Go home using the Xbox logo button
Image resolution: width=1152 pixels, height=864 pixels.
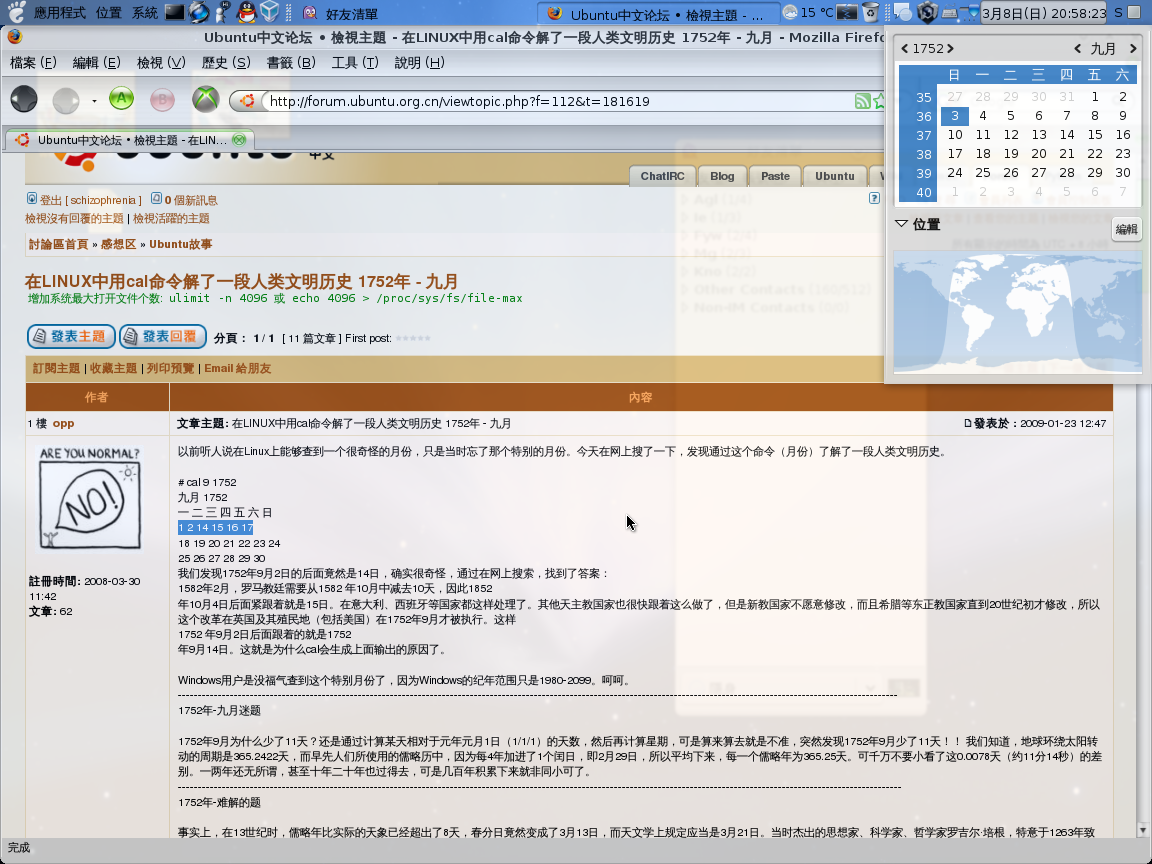pos(206,99)
